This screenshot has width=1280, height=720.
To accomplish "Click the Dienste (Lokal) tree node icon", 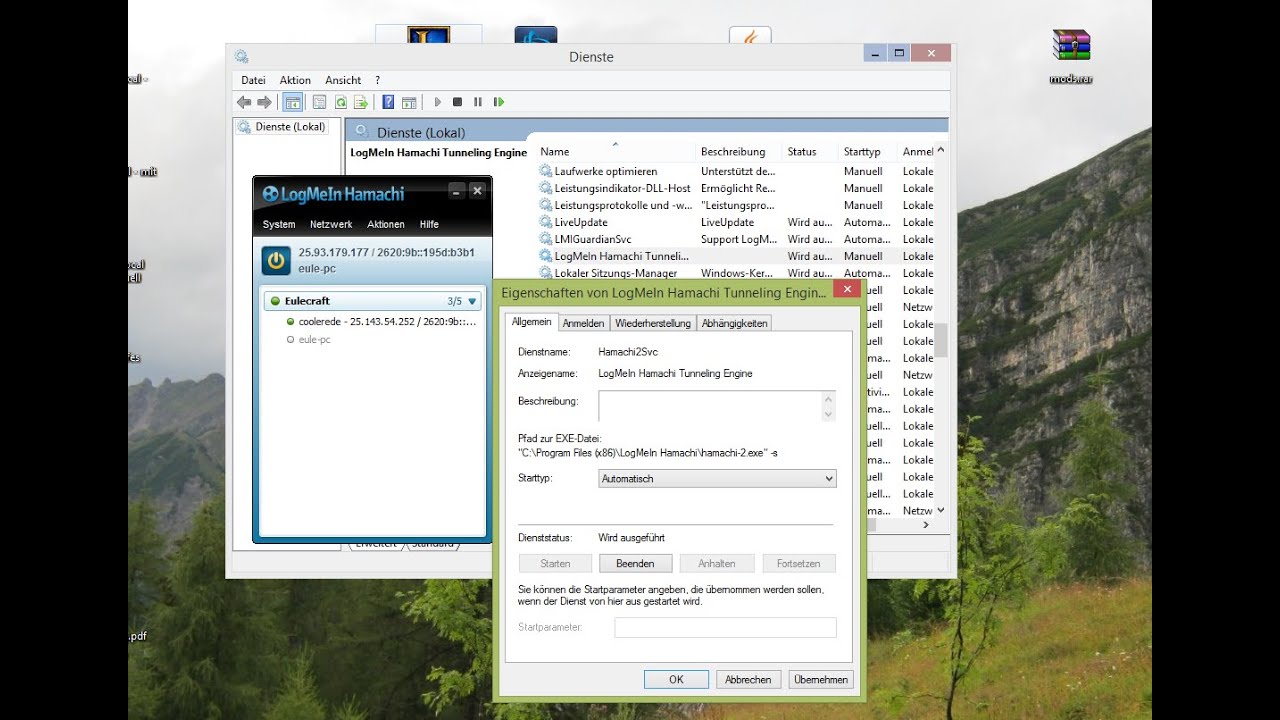I will [244, 127].
